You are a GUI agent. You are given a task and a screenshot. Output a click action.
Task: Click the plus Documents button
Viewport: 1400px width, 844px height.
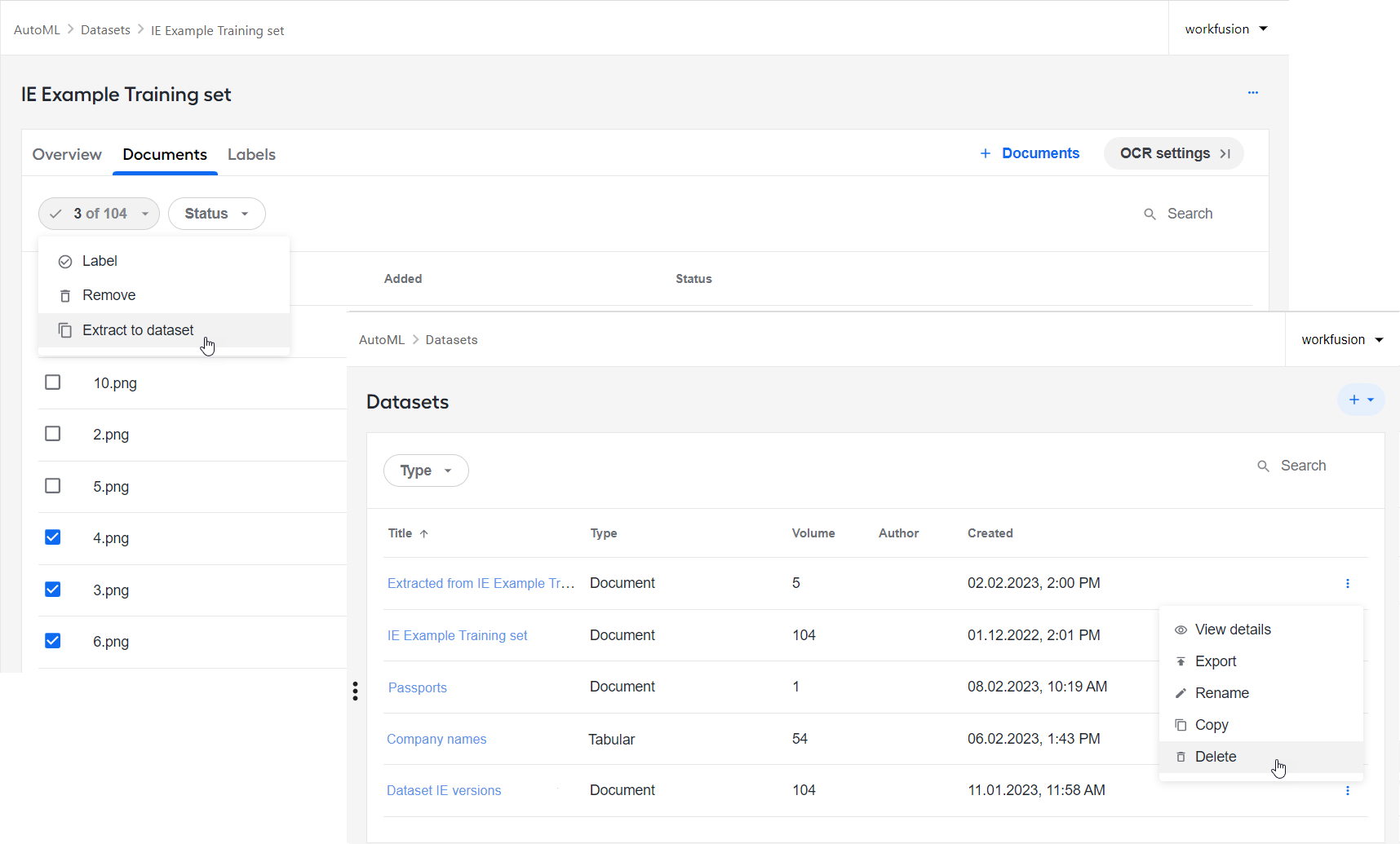pyautogui.click(x=1030, y=153)
